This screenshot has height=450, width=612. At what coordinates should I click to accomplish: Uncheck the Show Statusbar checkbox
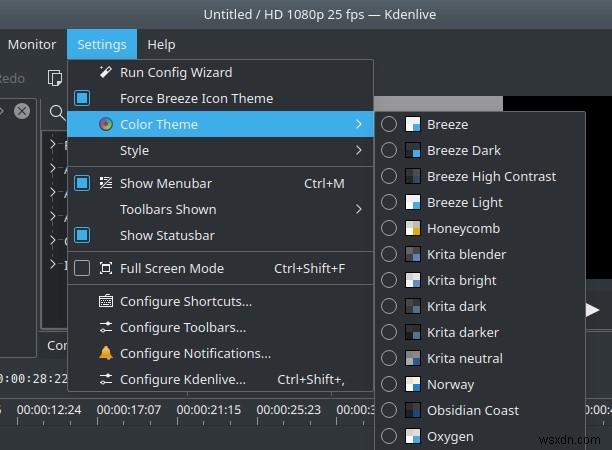(x=82, y=235)
